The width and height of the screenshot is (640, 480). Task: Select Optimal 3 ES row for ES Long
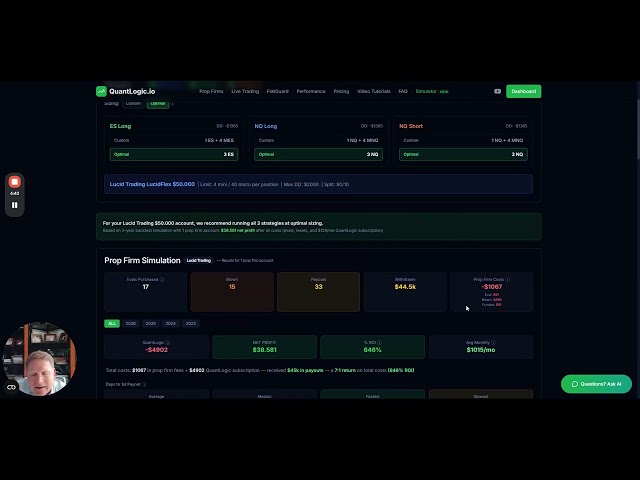[174, 154]
